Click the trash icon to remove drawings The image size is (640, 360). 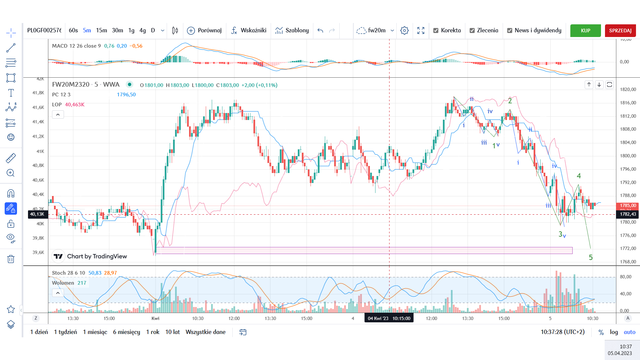(x=11, y=259)
